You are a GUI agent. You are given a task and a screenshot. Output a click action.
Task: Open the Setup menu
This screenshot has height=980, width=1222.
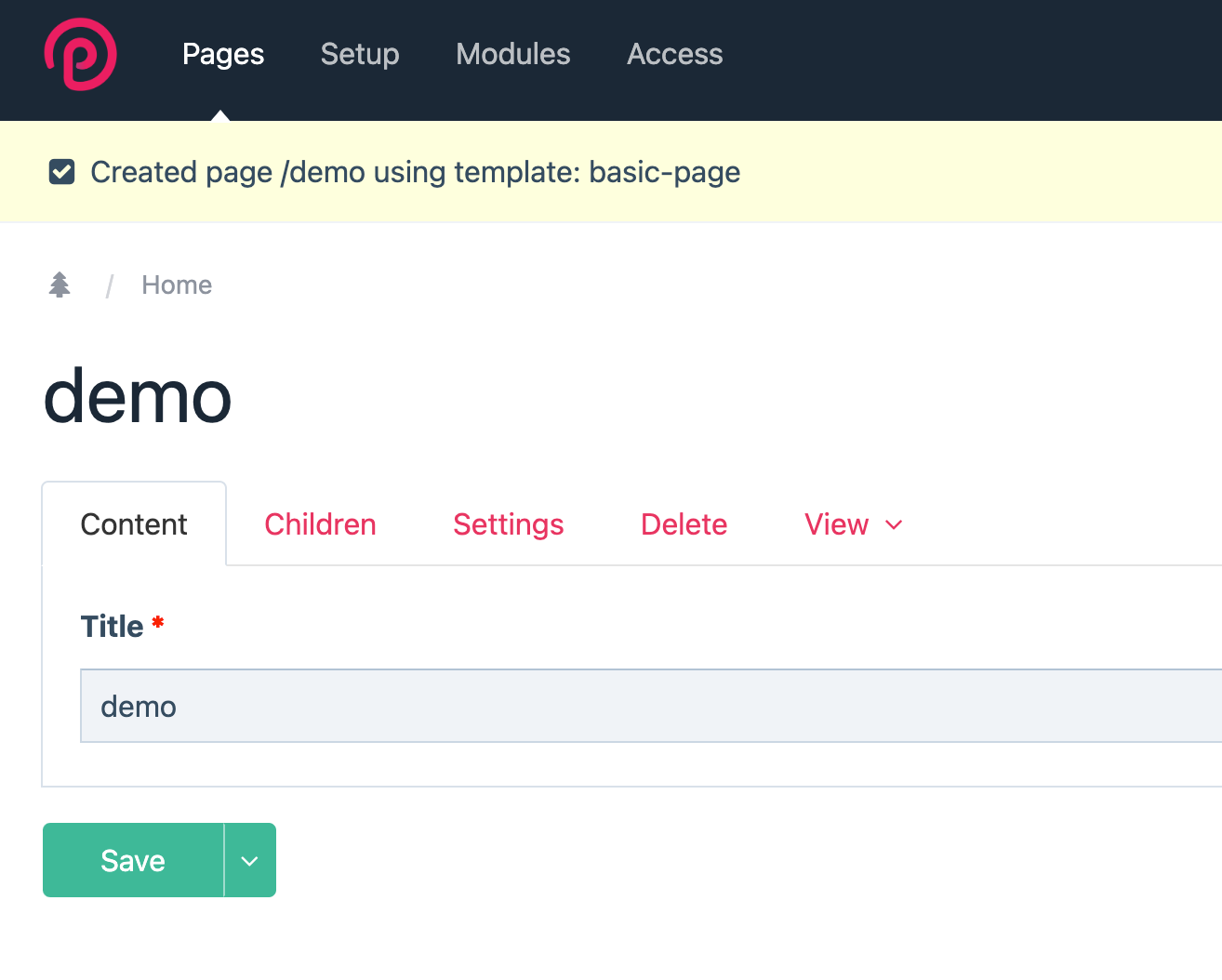pos(359,55)
